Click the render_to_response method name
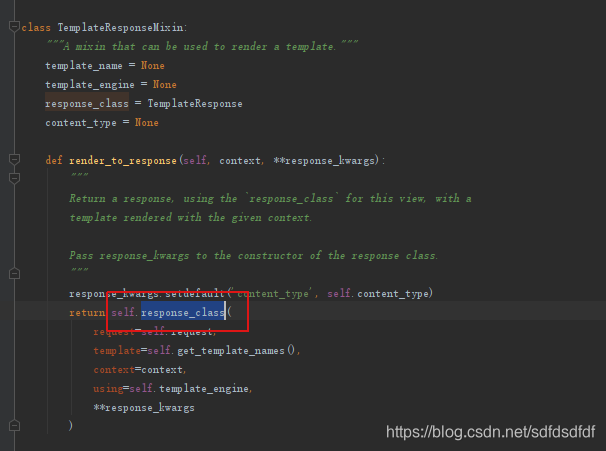Screen dimensions: 606x451 [x=123, y=161]
